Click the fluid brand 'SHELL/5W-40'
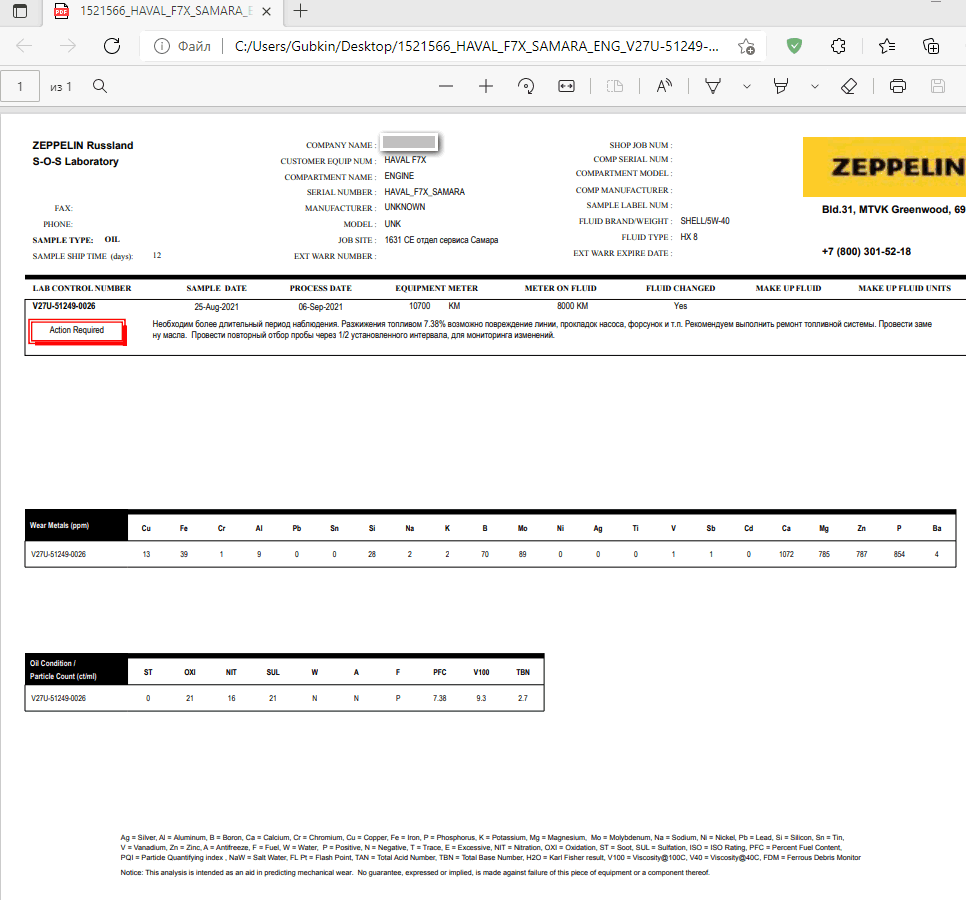This screenshot has height=900, width=966. click(x=705, y=221)
